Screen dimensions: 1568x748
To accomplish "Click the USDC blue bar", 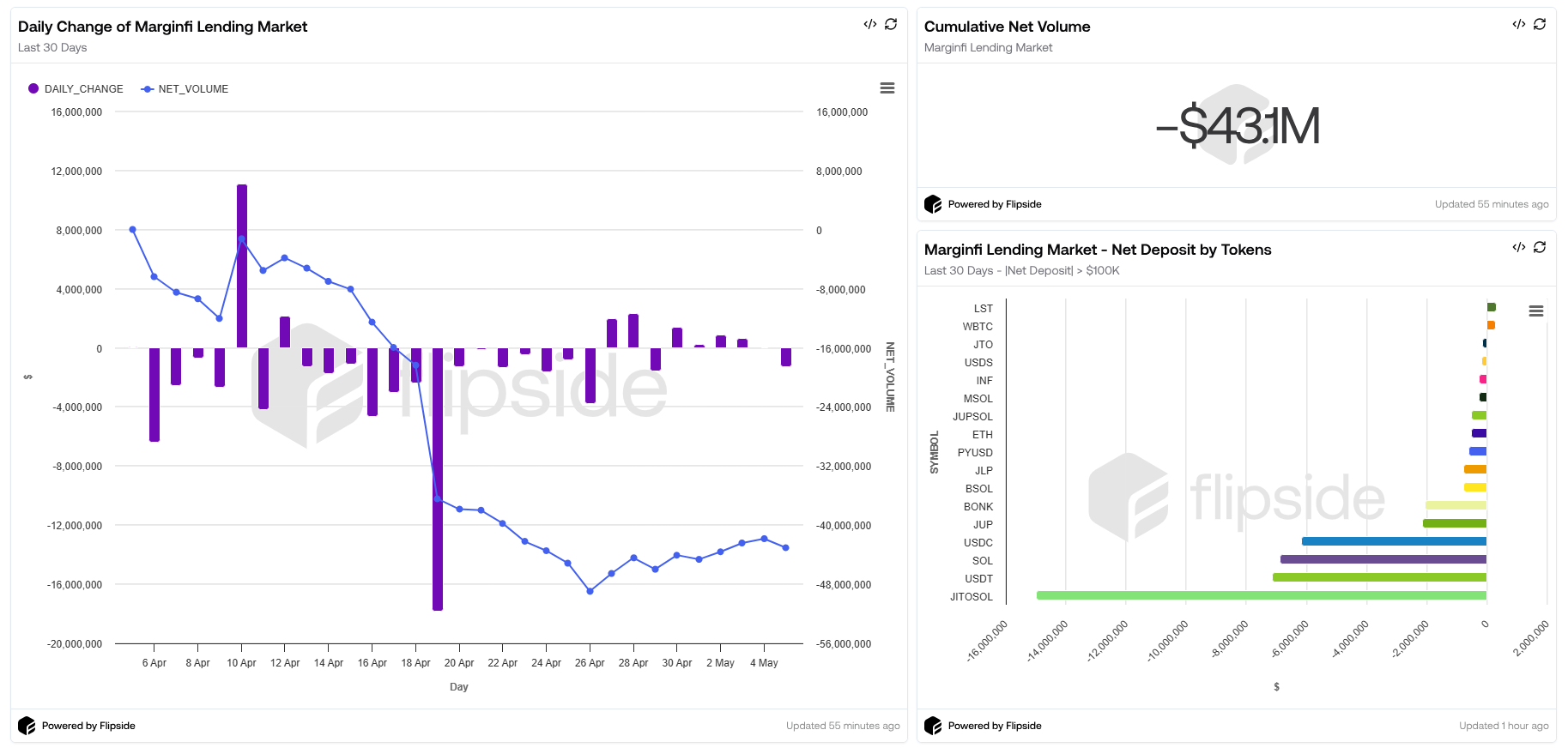I will [1394, 541].
